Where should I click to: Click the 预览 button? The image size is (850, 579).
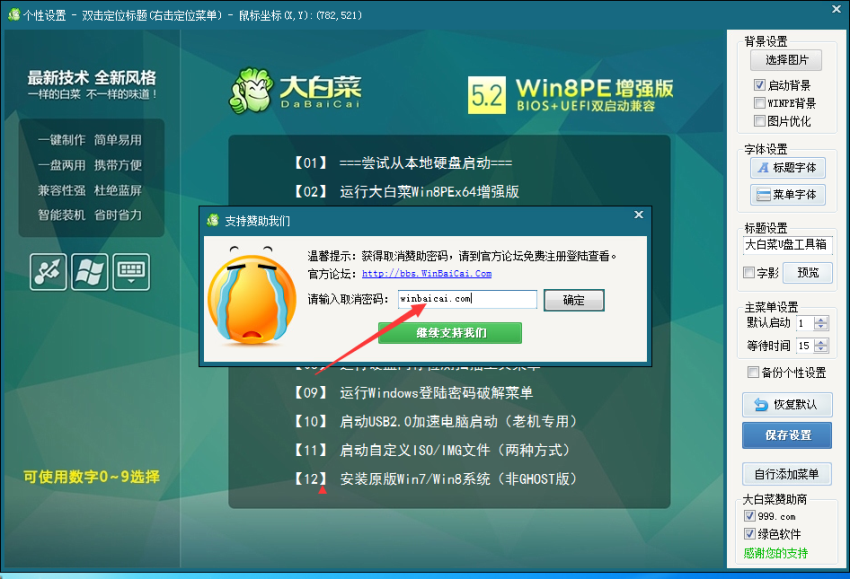(x=808, y=272)
